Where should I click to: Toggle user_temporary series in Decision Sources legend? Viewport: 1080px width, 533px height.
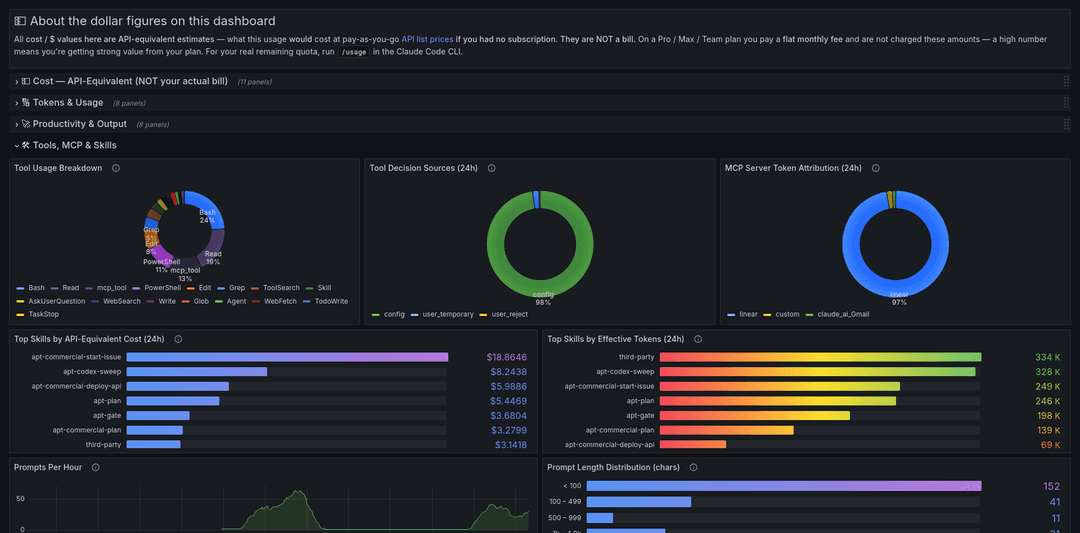[x=442, y=314]
